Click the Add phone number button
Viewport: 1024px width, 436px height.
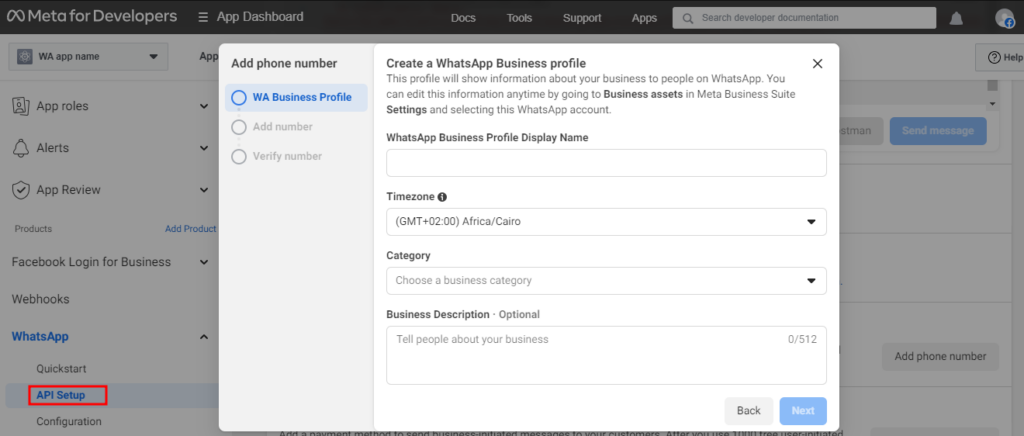(940, 356)
